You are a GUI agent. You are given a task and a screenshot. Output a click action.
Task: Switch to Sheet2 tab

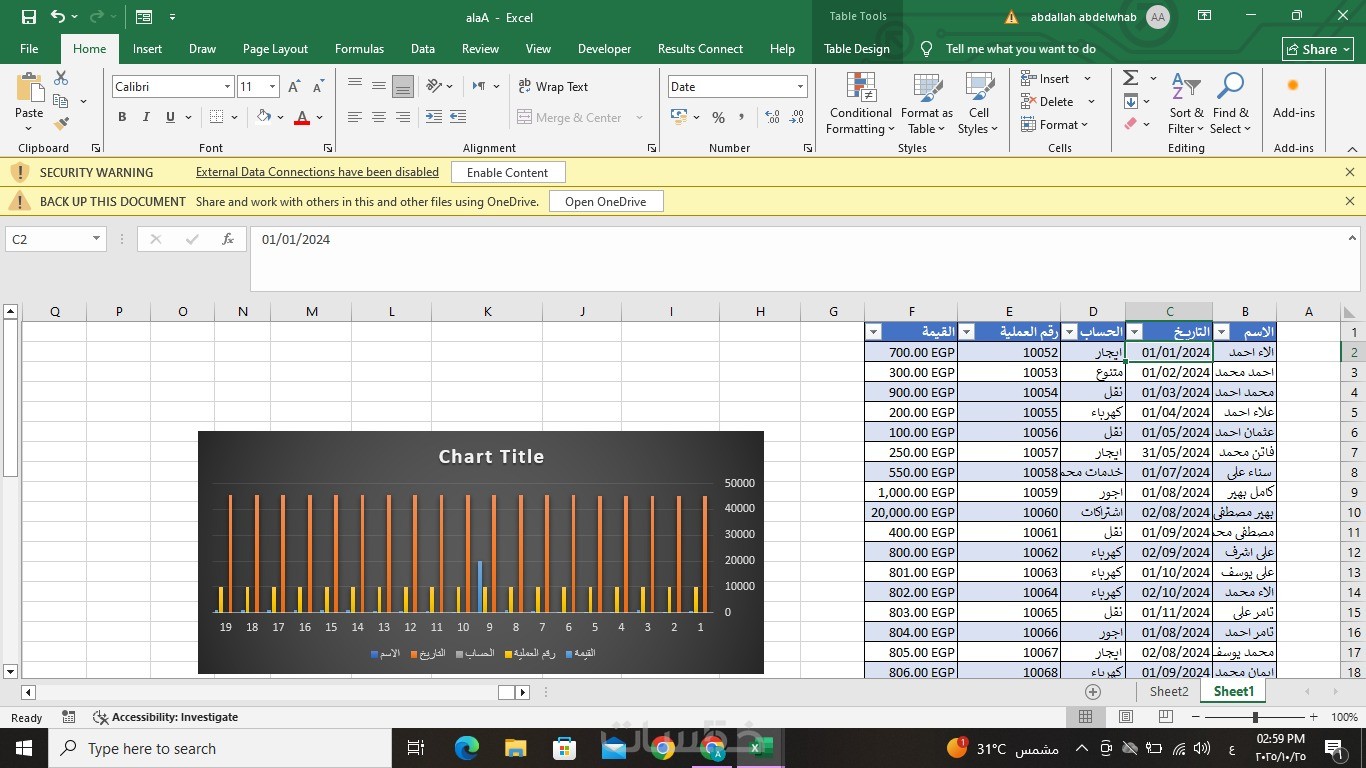(x=1168, y=691)
